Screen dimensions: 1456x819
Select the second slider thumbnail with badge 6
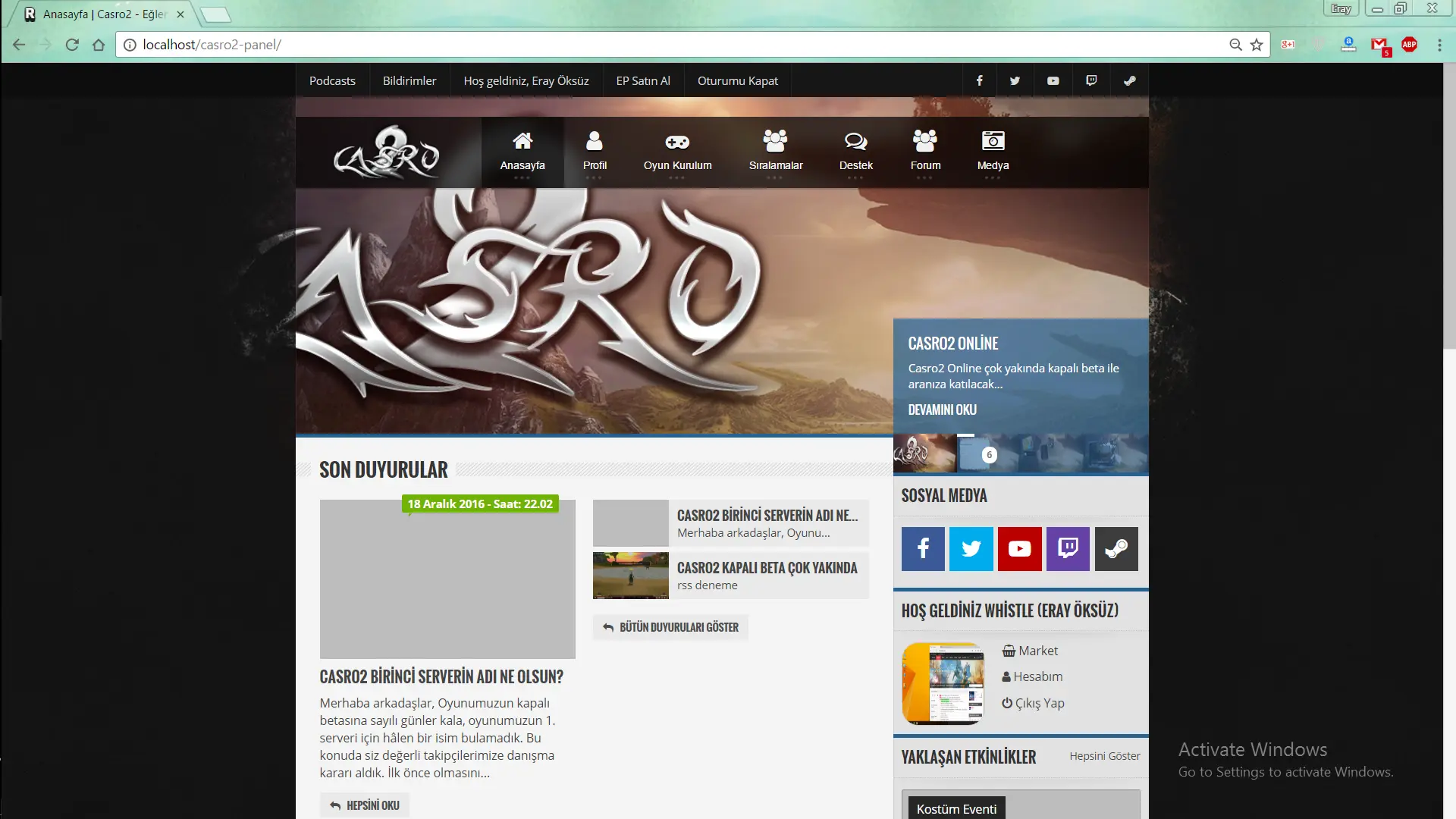pyautogui.click(x=988, y=453)
